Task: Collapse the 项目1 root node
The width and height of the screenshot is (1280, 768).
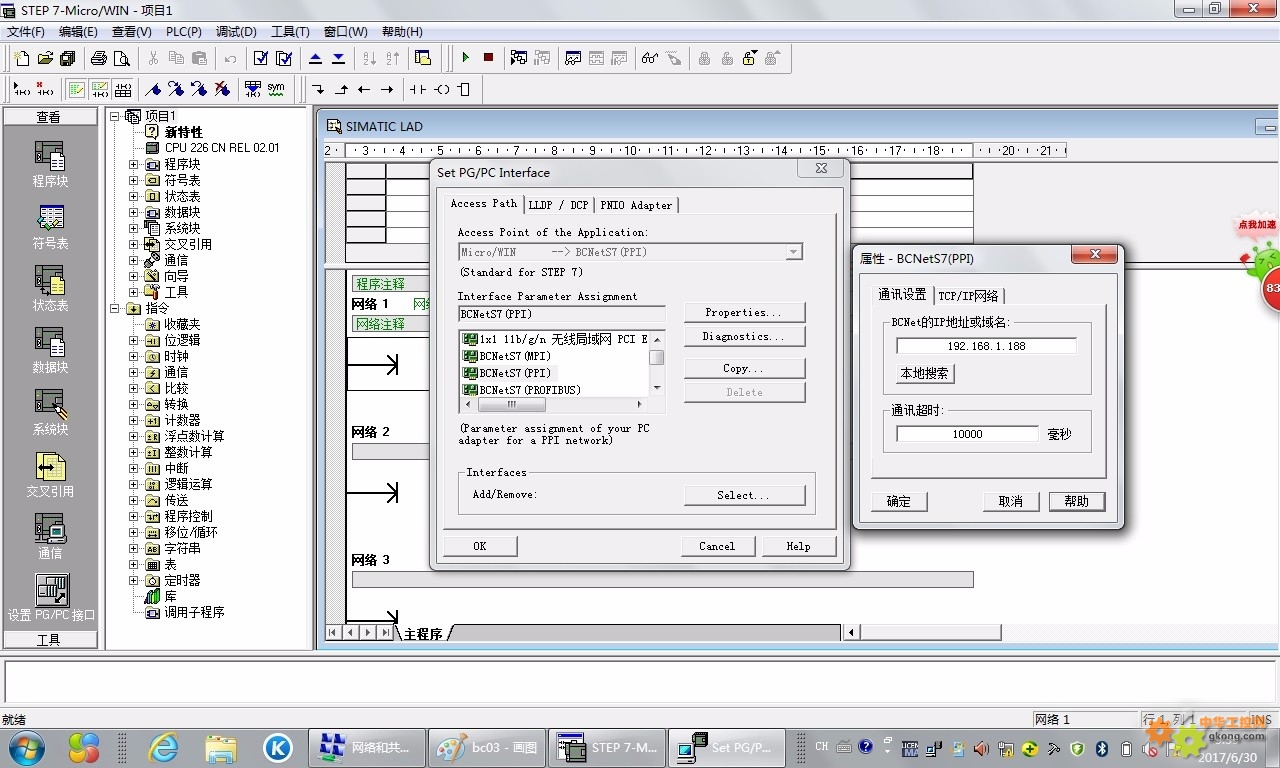Action: tap(115, 116)
